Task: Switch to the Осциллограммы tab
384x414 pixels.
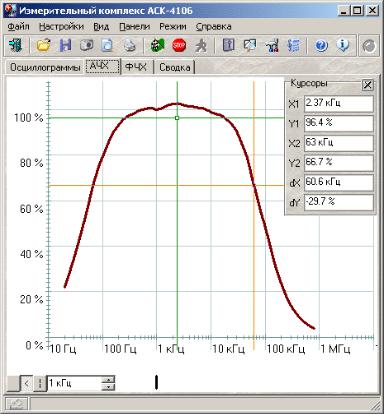Action: (x=45, y=67)
